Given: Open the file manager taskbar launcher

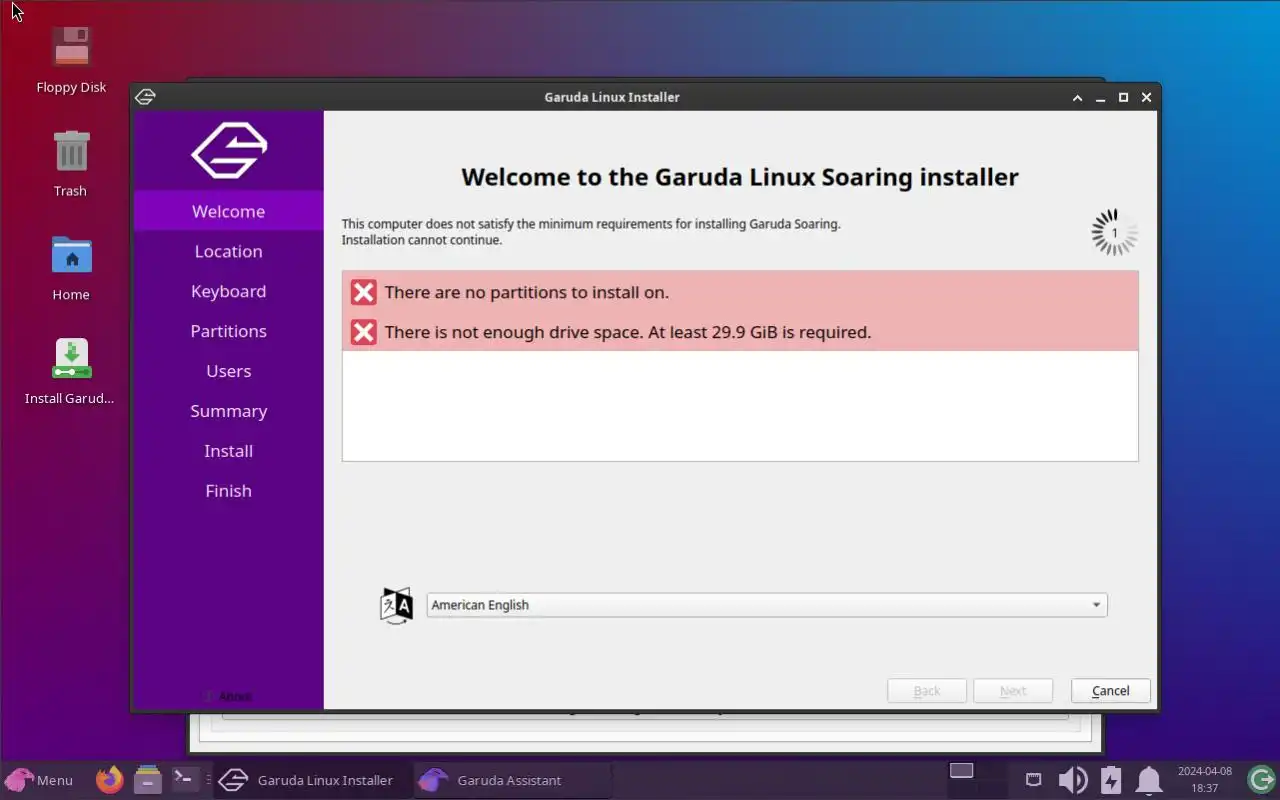Looking at the screenshot, I should pos(148,779).
